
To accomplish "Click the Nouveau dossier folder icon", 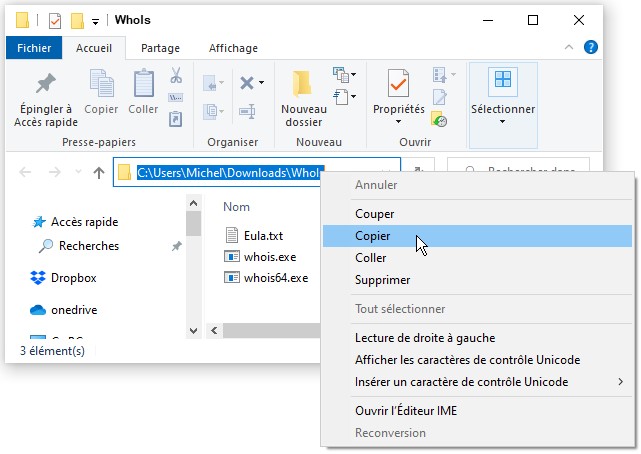I will pyautogui.click(x=303, y=84).
